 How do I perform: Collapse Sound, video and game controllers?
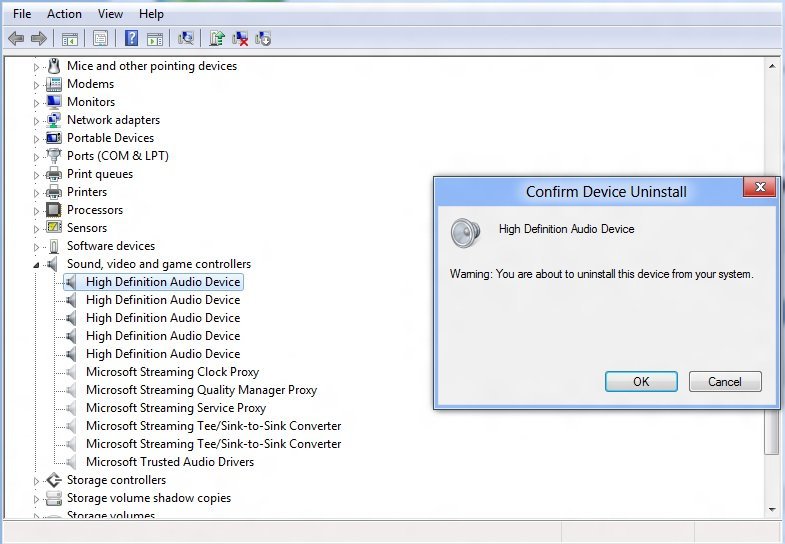[37, 265]
